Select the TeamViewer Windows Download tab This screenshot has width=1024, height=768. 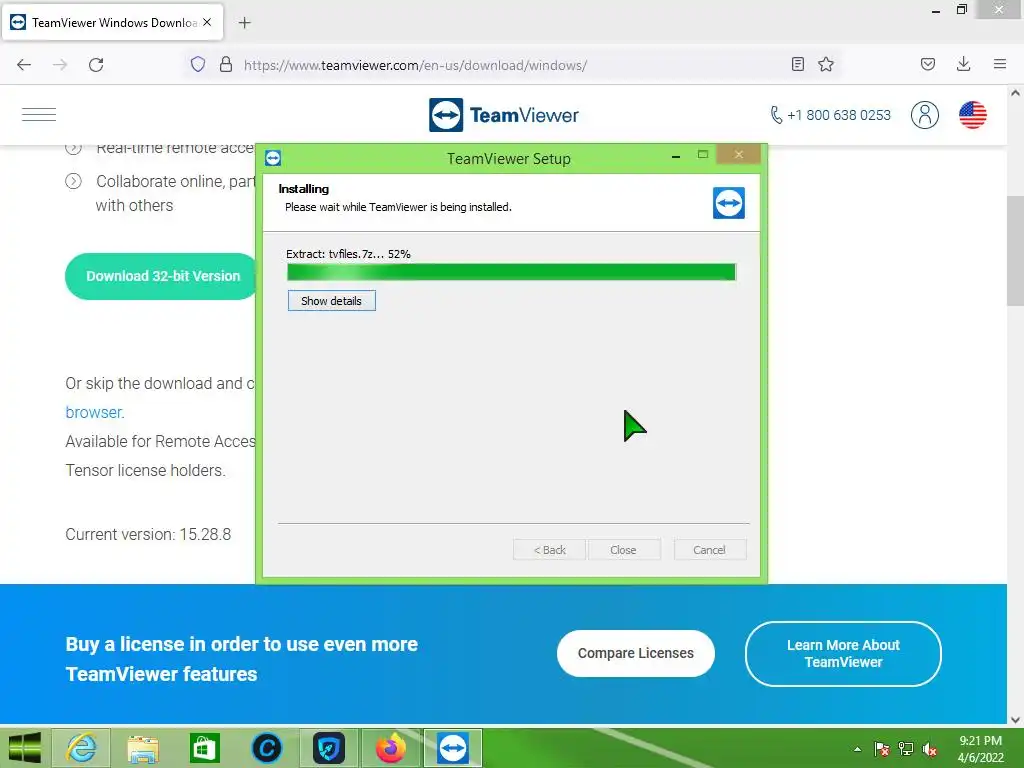tap(113, 22)
